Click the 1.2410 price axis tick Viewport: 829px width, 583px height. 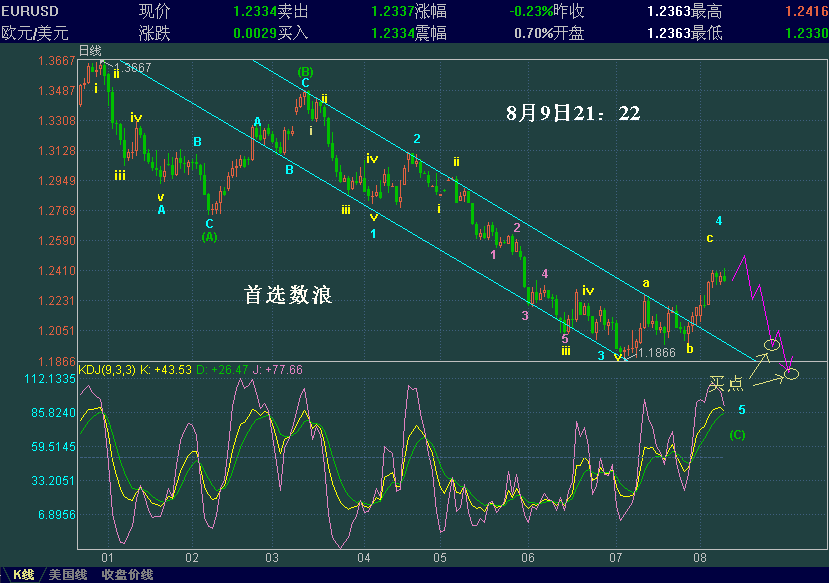[57, 271]
